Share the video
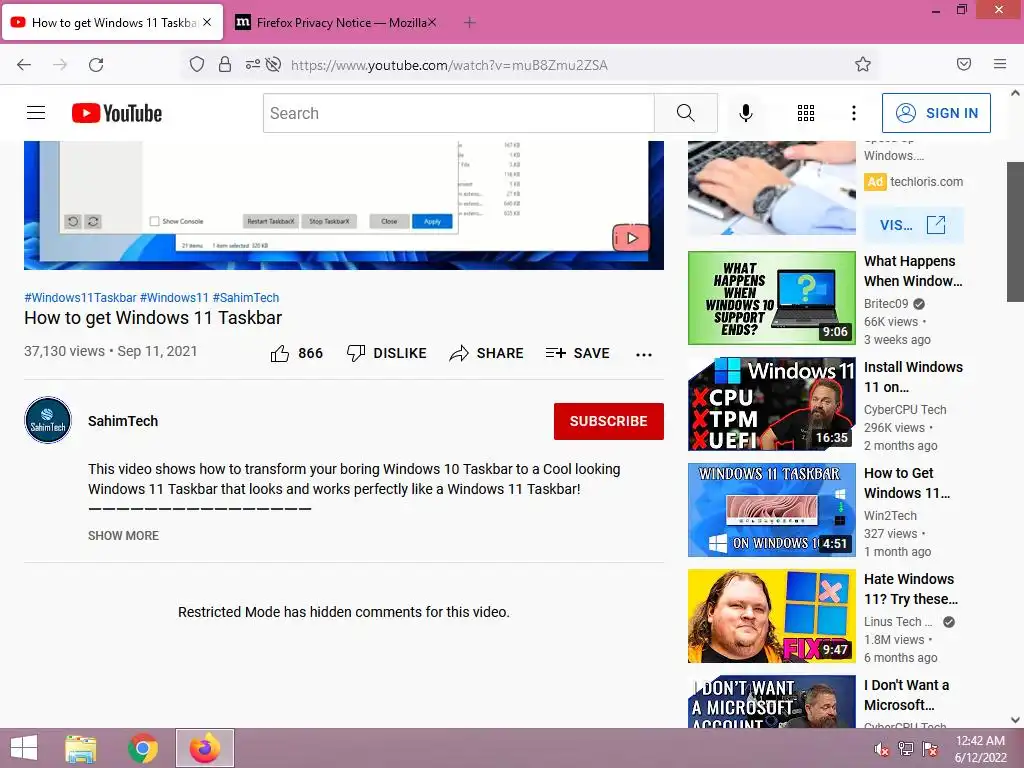 pyautogui.click(x=487, y=353)
